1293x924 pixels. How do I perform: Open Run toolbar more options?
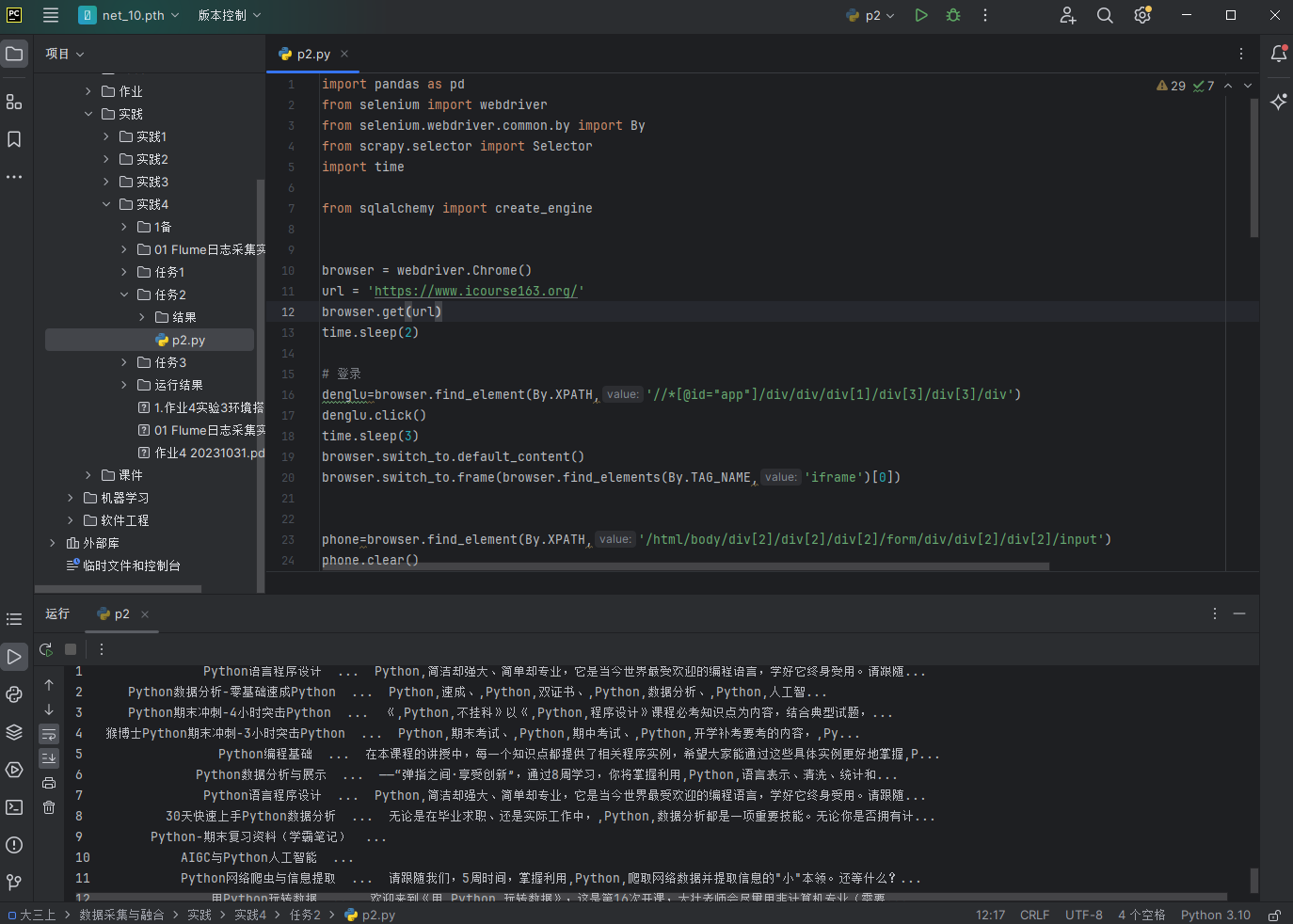102,649
